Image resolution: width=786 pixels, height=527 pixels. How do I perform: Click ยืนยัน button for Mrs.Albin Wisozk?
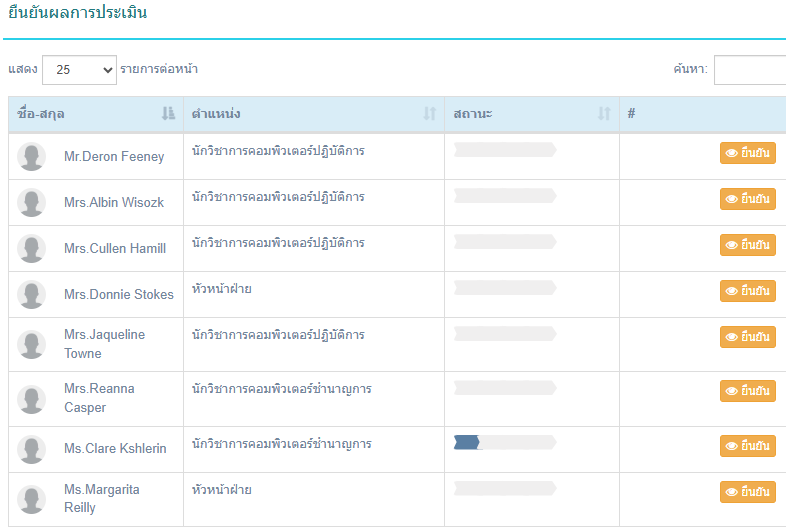tap(748, 199)
